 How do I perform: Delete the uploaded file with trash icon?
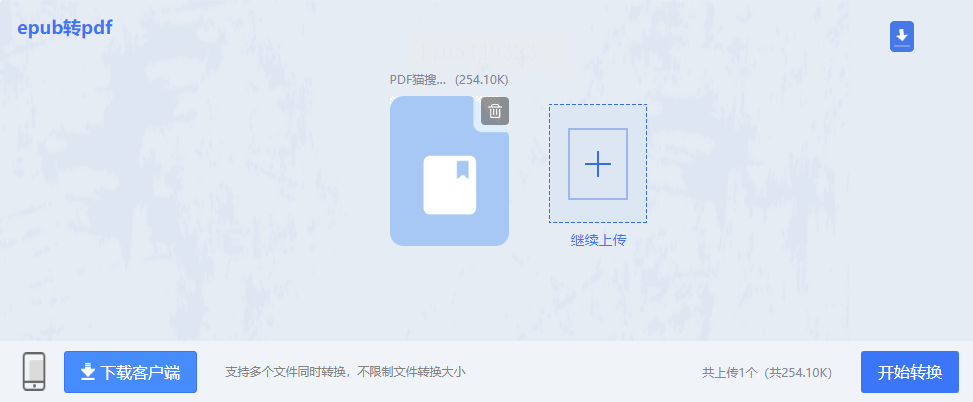[x=495, y=111]
